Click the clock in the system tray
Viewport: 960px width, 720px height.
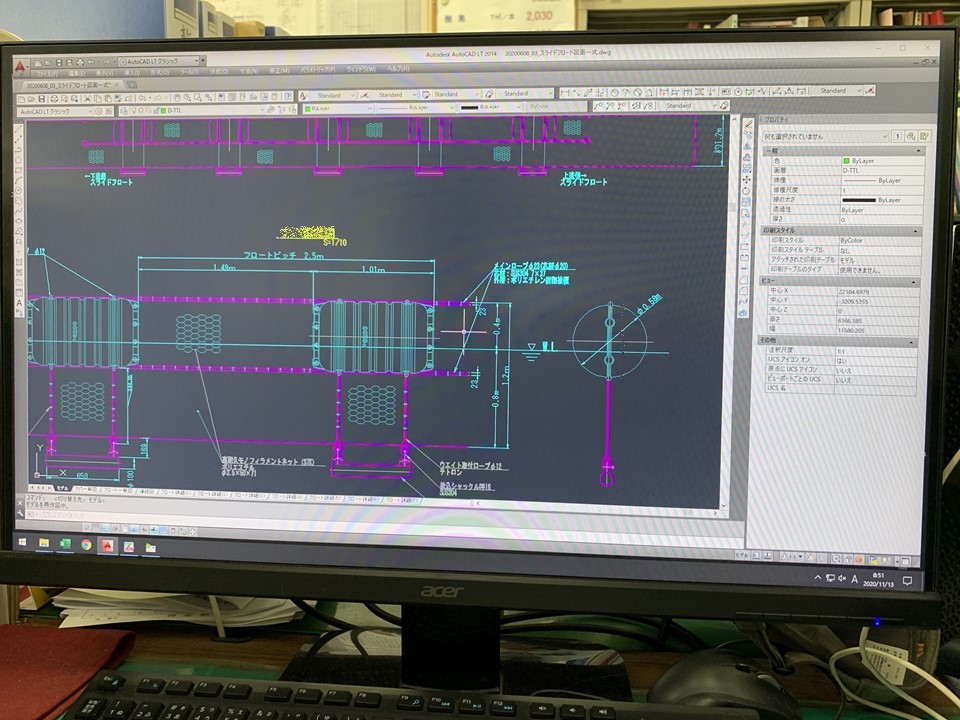pyautogui.click(x=877, y=579)
